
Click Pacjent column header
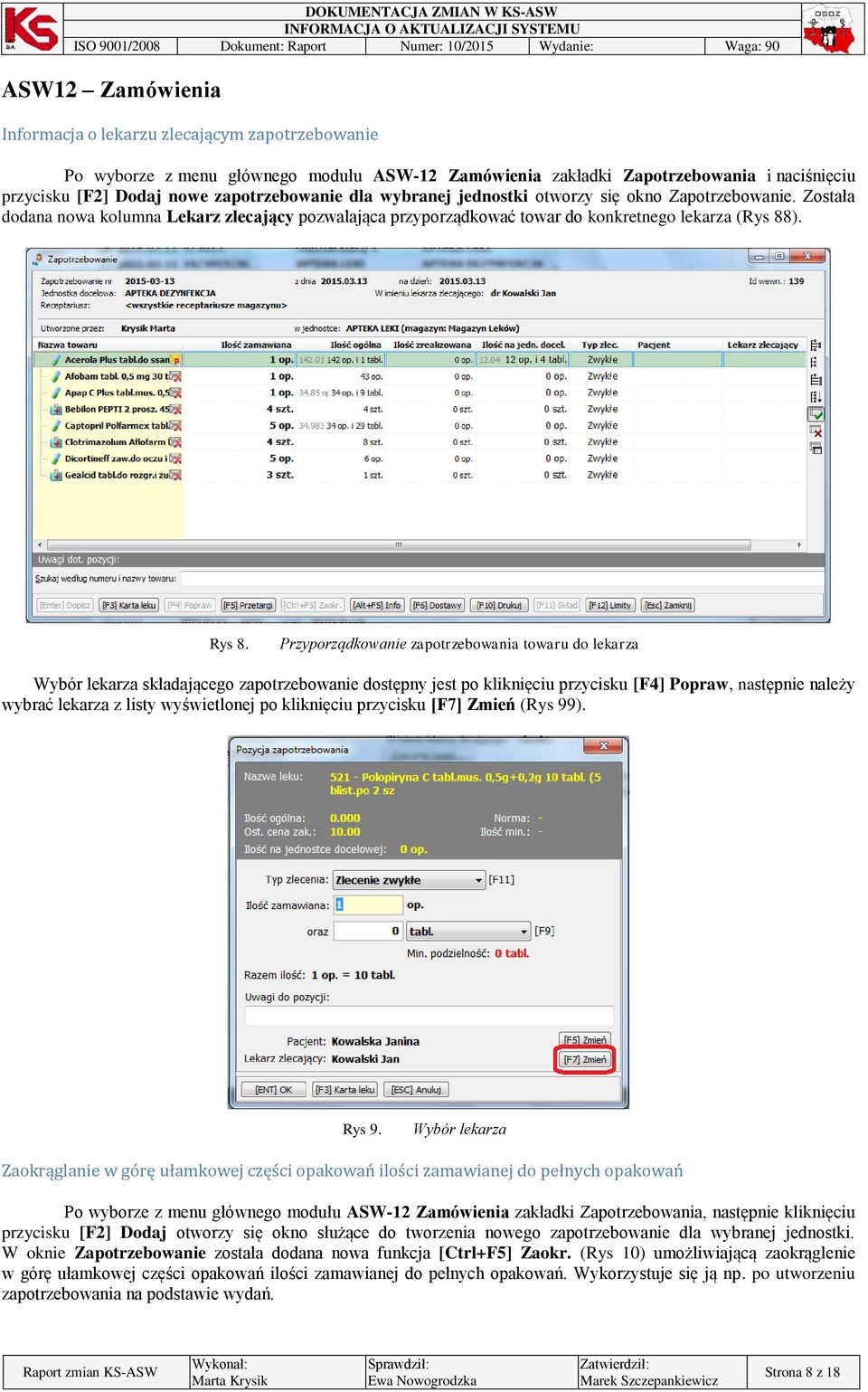678,345
